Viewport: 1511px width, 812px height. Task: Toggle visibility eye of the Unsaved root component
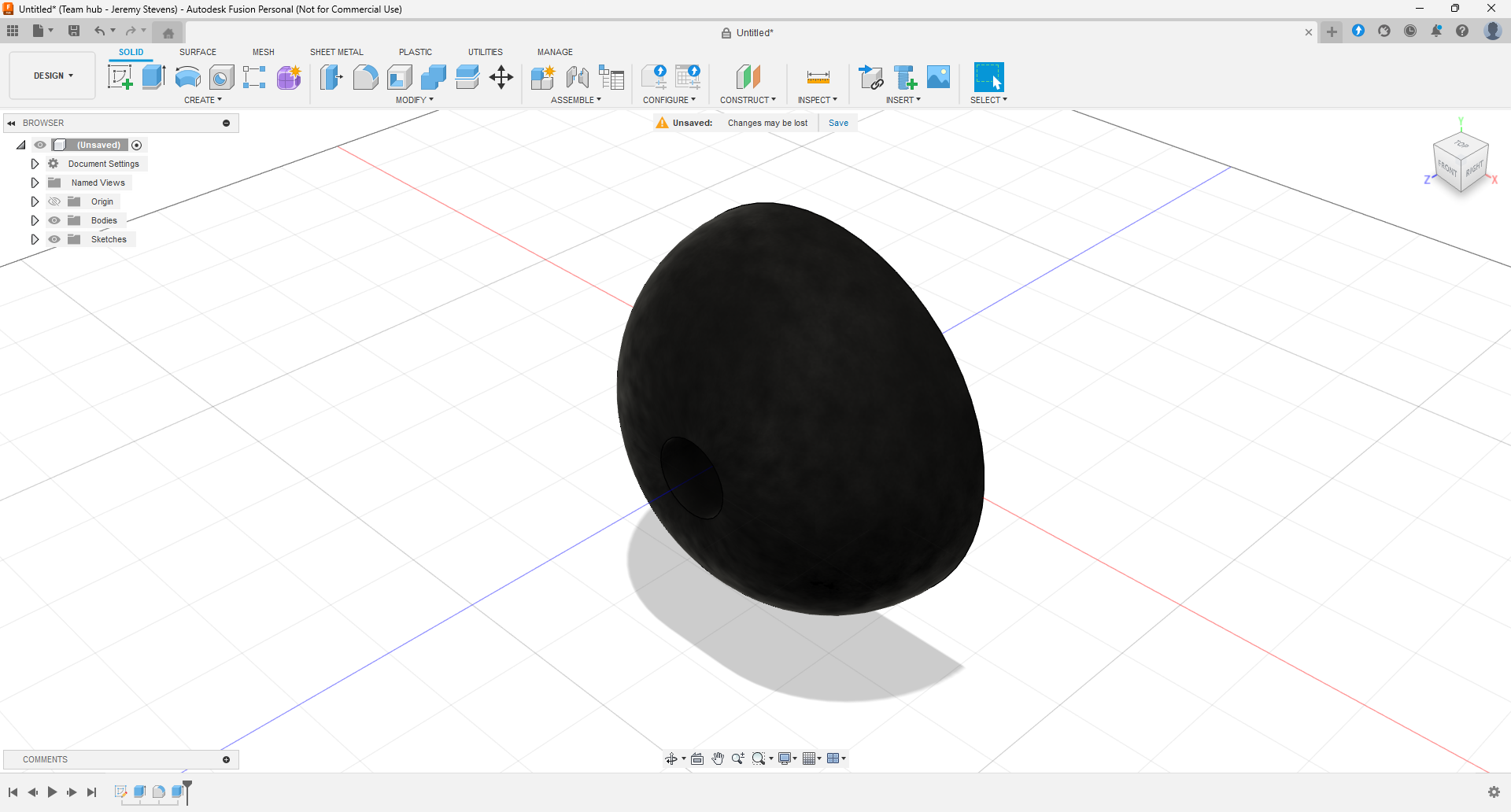pyautogui.click(x=40, y=145)
